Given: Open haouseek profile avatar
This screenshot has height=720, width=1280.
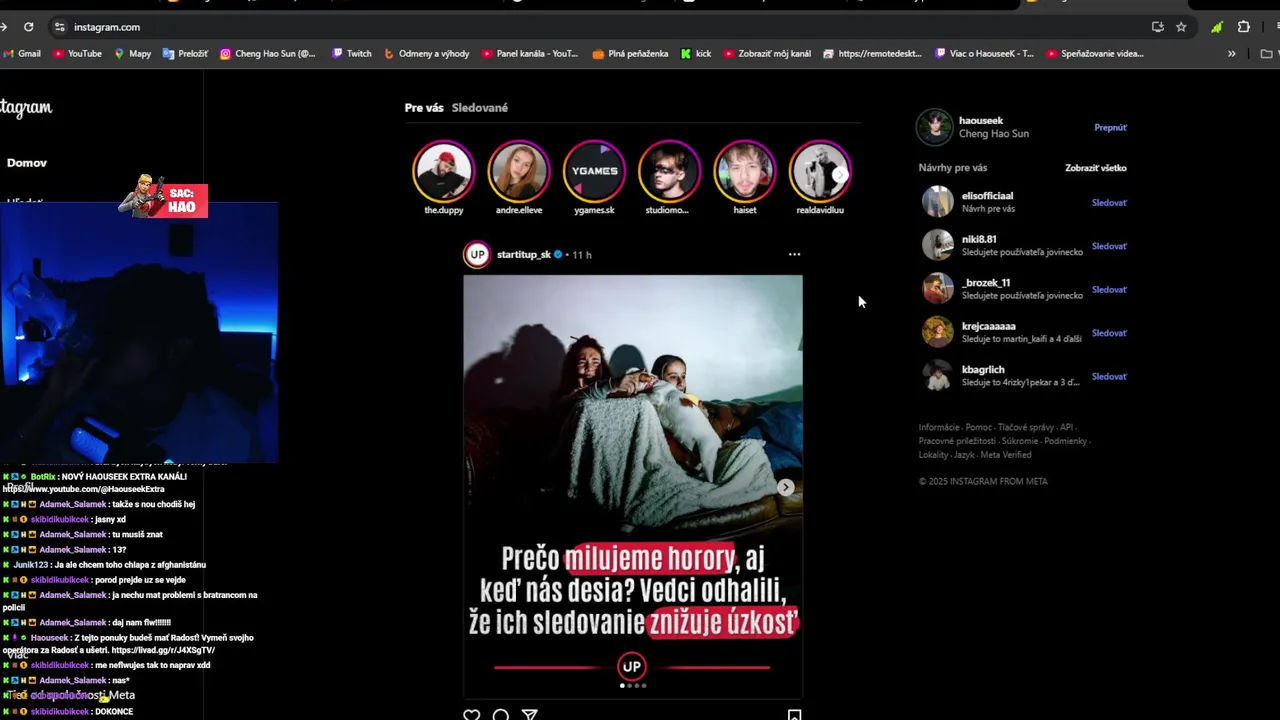Looking at the screenshot, I should click(935, 127).
